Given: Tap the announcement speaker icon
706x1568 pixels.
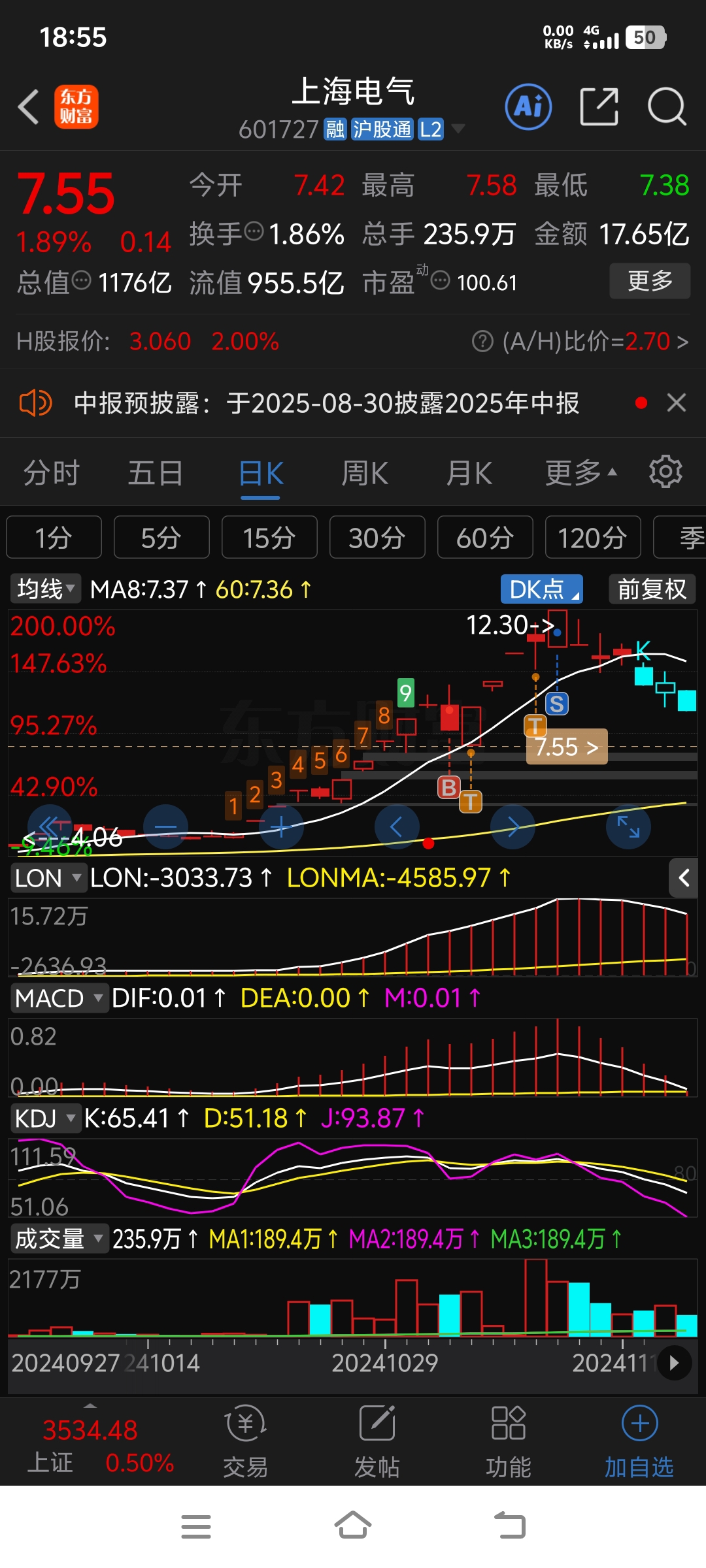Looking at the screenshot, I should [x=35, y=403].
